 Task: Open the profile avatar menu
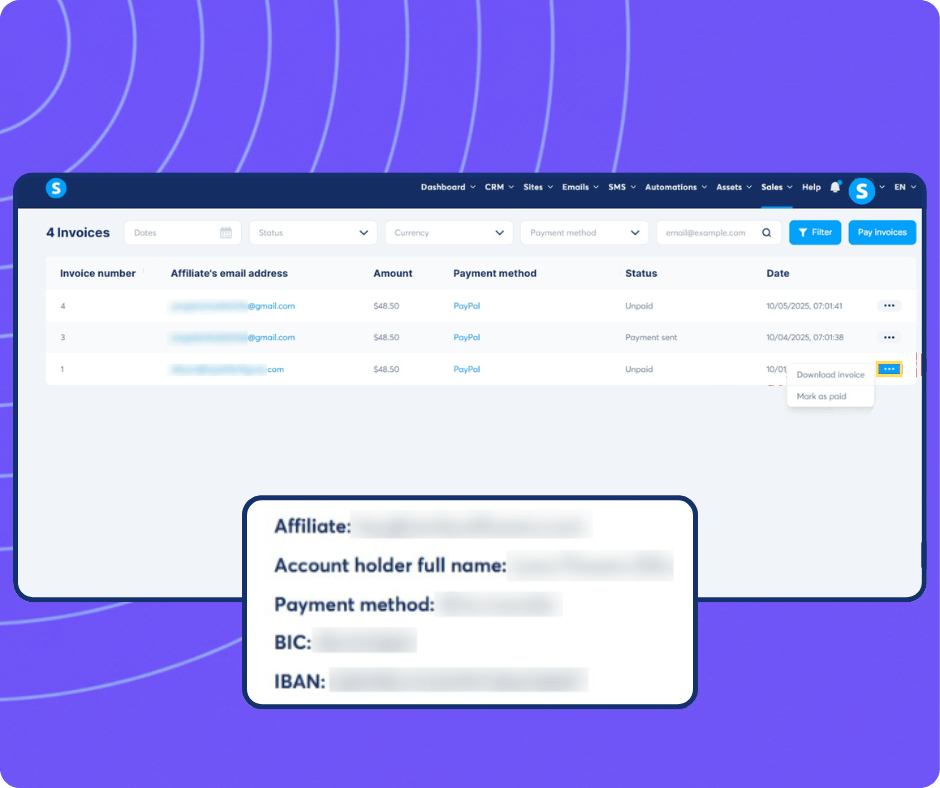pos(861,191)
